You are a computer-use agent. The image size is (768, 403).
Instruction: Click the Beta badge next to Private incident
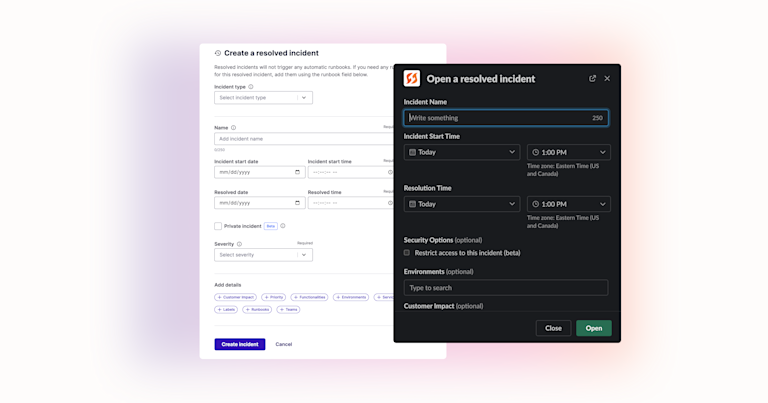click(271, 226)
